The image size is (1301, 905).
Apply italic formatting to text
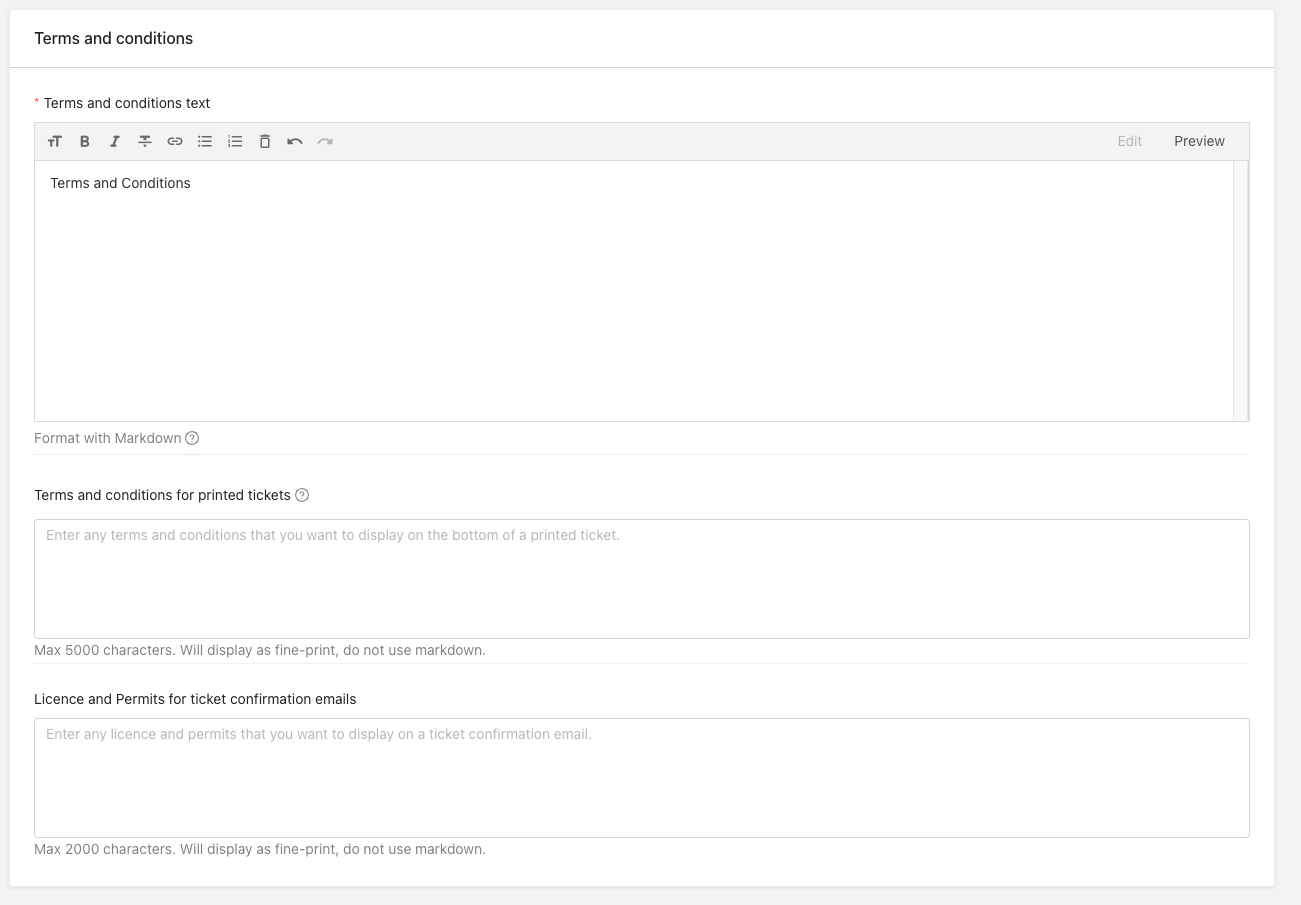(x=115, y=142)
